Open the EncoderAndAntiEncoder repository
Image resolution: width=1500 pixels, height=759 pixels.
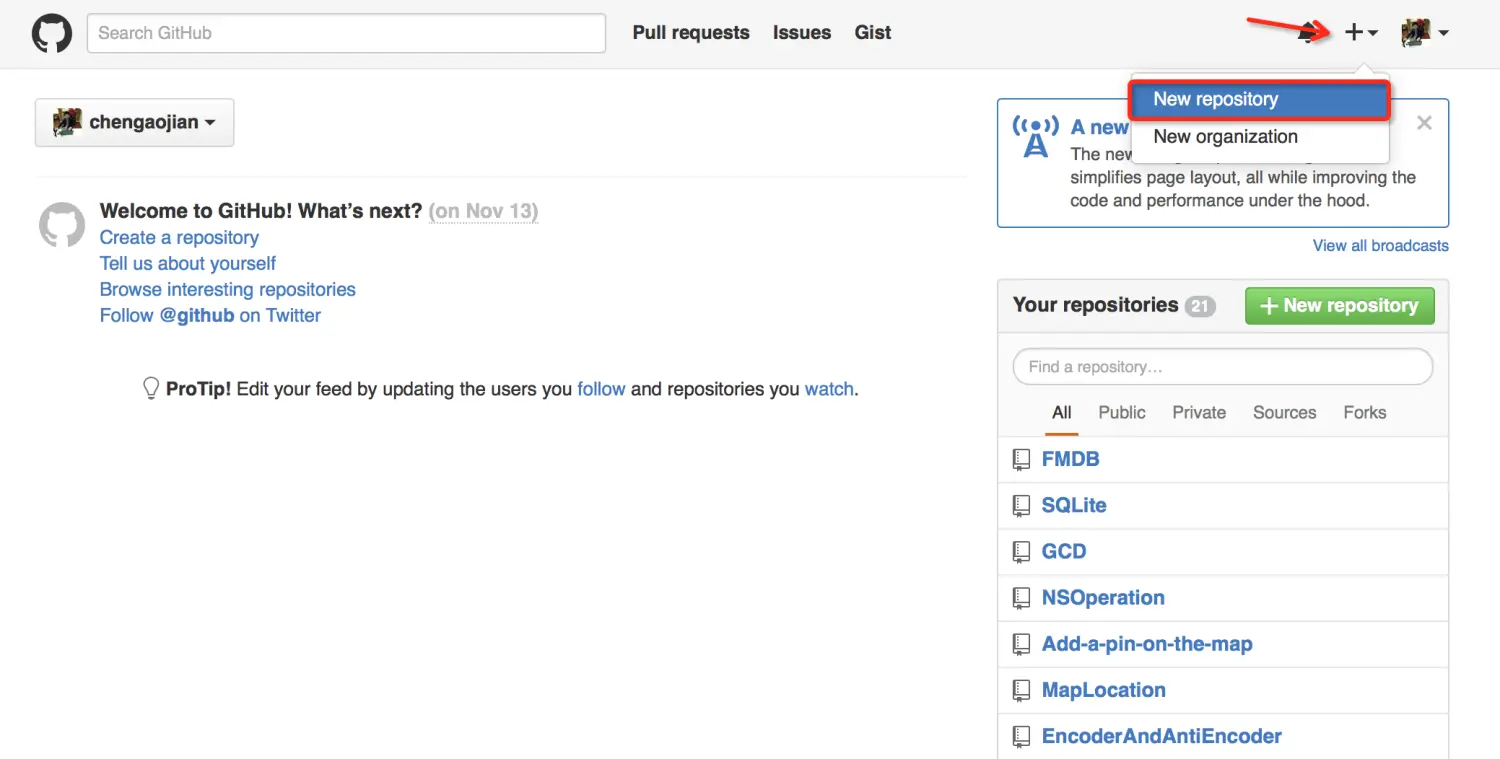[x=1162, y=736]
